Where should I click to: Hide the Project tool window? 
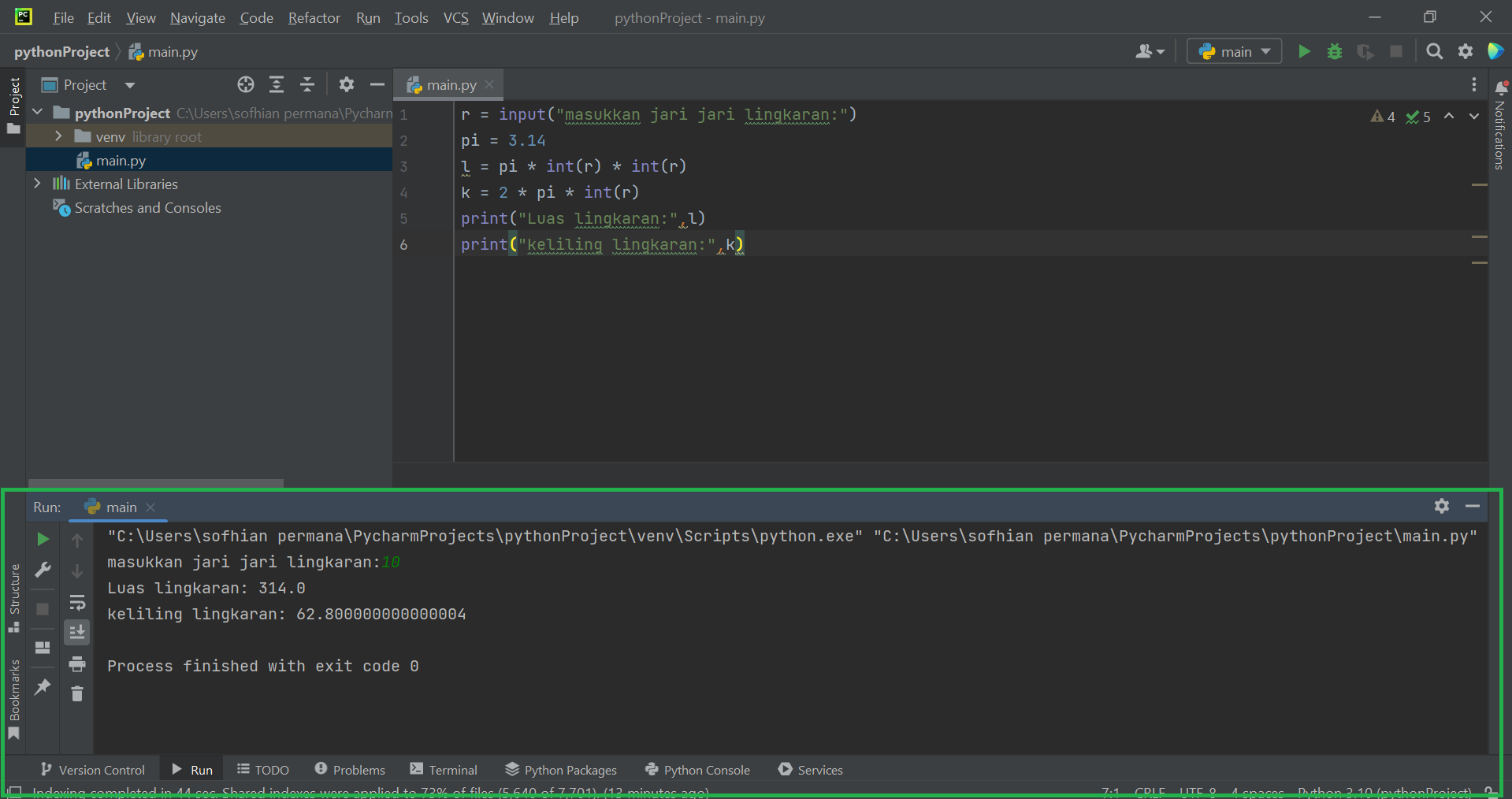pos(377,84)
